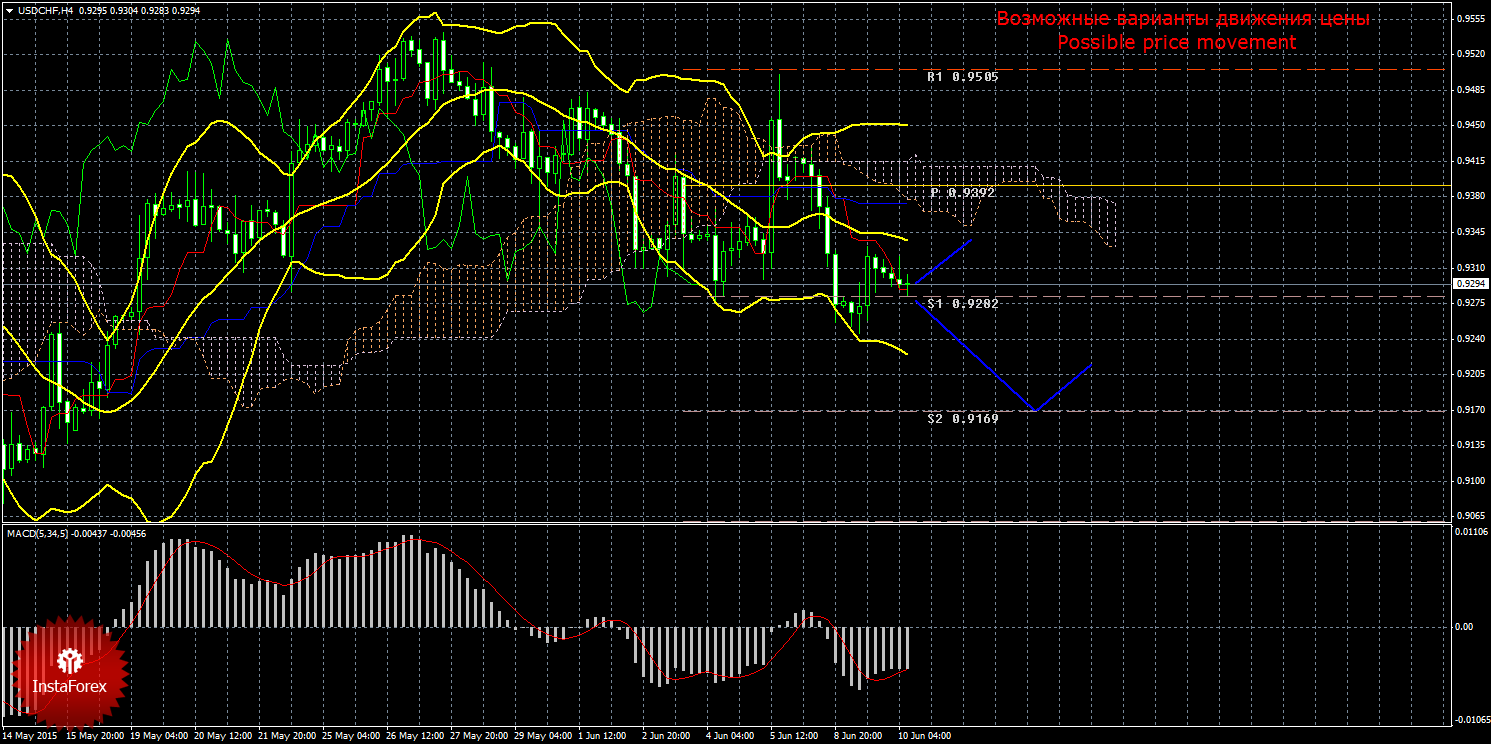Click the 26 May 12:00 time label

[416, 736]
